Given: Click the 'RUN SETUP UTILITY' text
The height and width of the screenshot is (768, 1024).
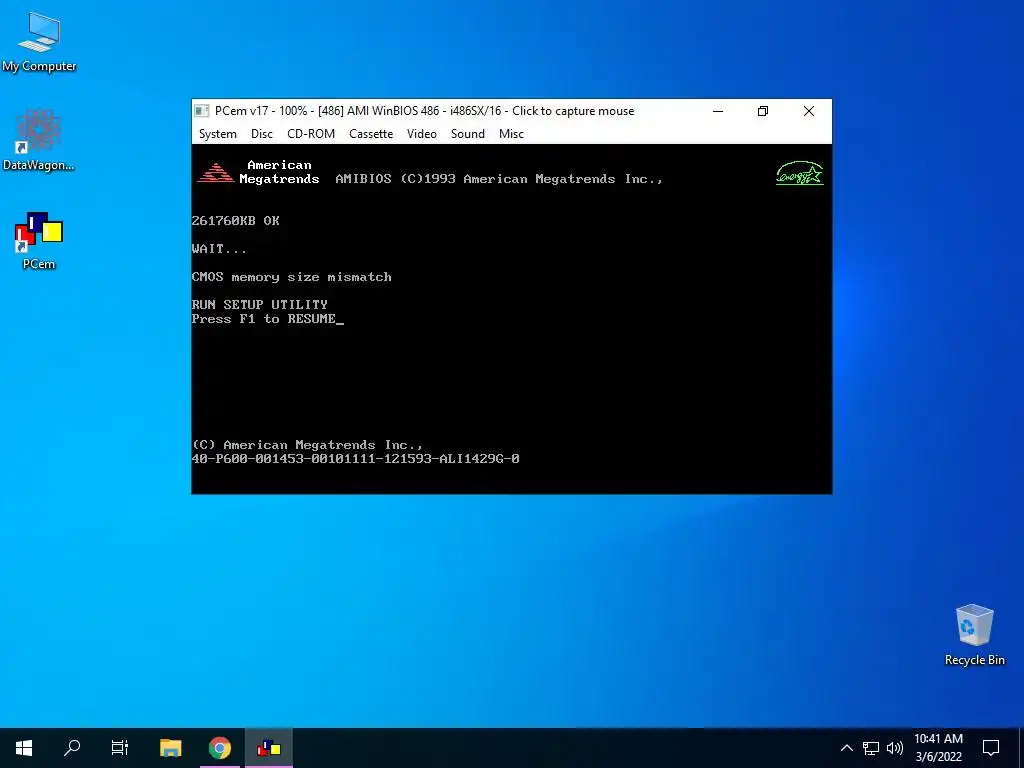Looking at the screenshot, I should (259, 304).
